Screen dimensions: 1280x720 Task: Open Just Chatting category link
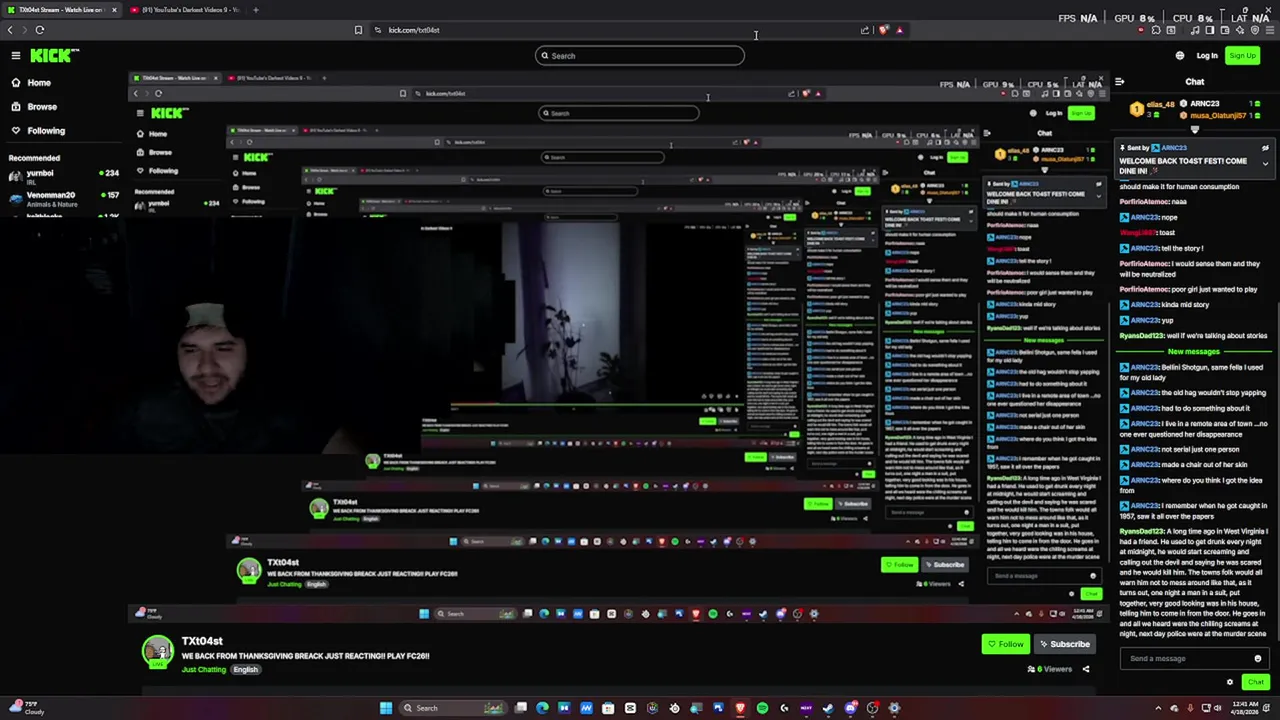[204, 670]
